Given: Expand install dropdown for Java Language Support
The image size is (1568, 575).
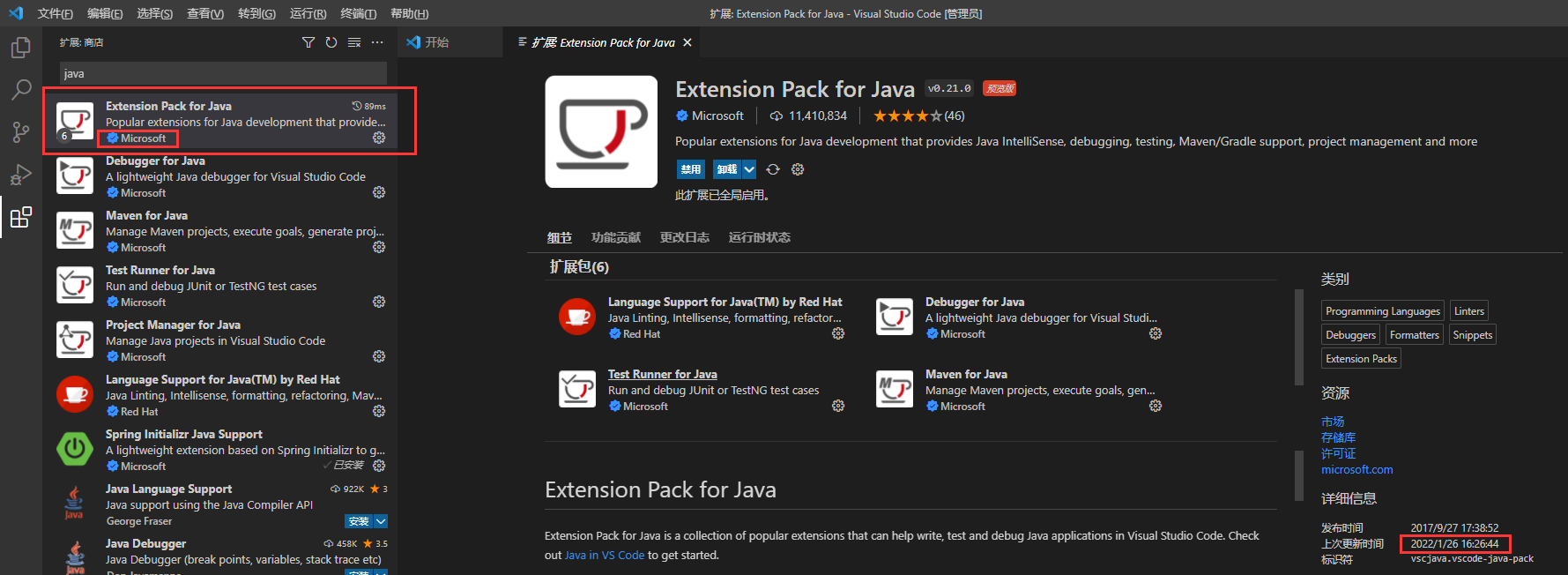Looking at the screenshot, I should click(x=381, y=521).
